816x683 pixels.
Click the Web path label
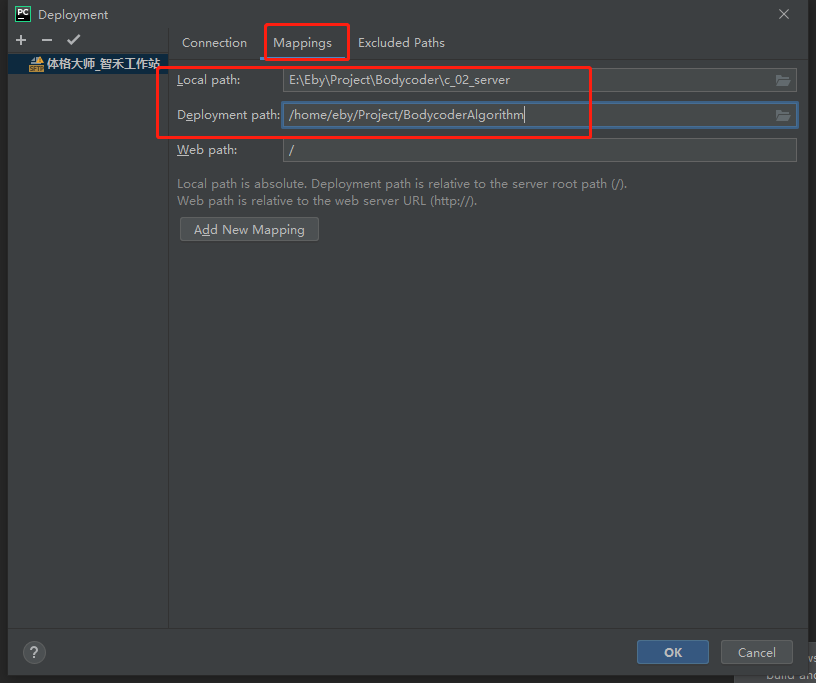(203, 149)
